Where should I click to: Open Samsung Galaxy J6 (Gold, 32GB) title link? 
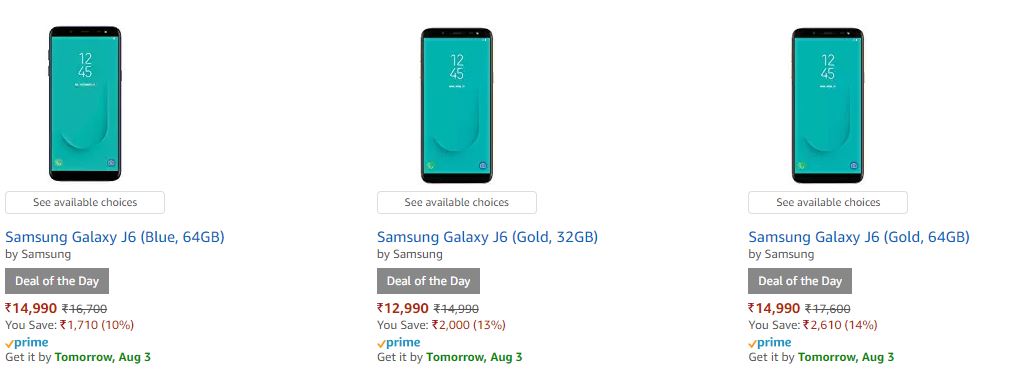487,237
